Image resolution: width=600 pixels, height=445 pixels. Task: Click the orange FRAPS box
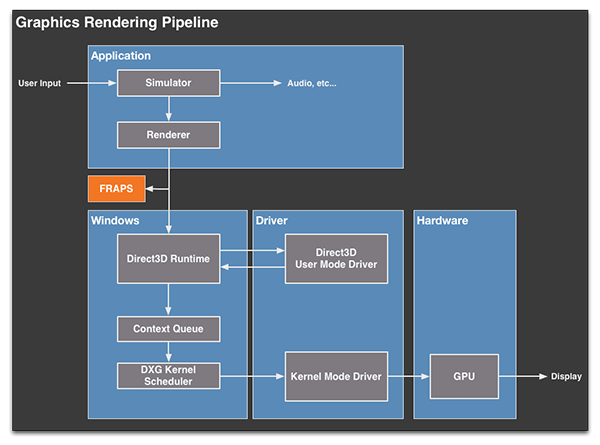point(117,189)
